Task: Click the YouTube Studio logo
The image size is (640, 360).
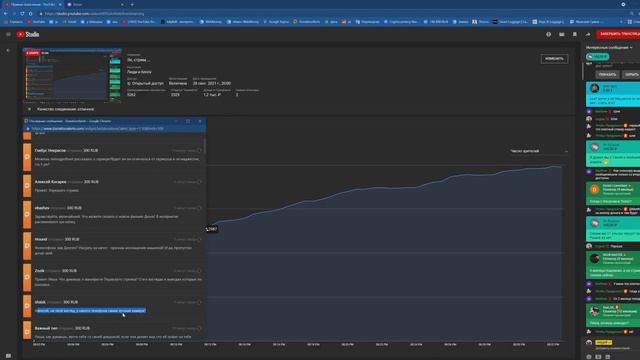Action: [x=28, y=34]
